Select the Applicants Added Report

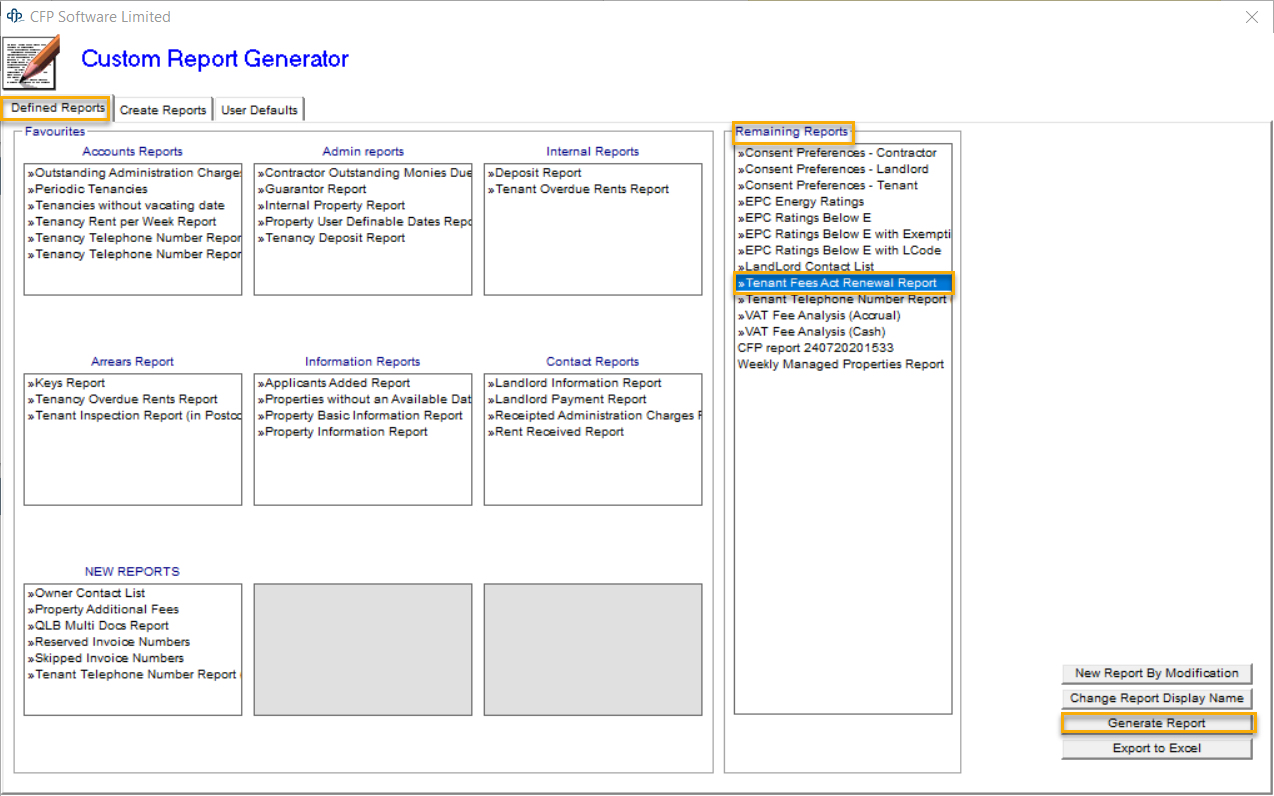[x=334, y=383]
